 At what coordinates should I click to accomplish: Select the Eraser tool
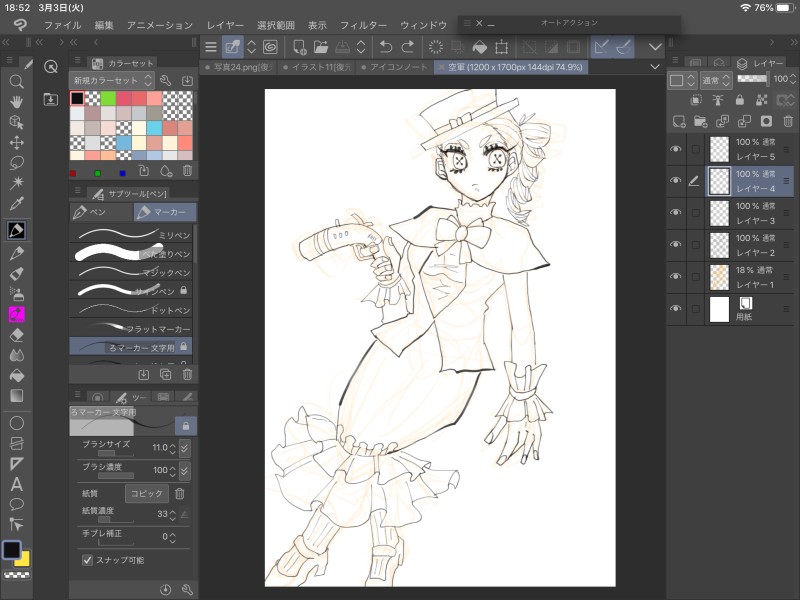coord(16,335)
